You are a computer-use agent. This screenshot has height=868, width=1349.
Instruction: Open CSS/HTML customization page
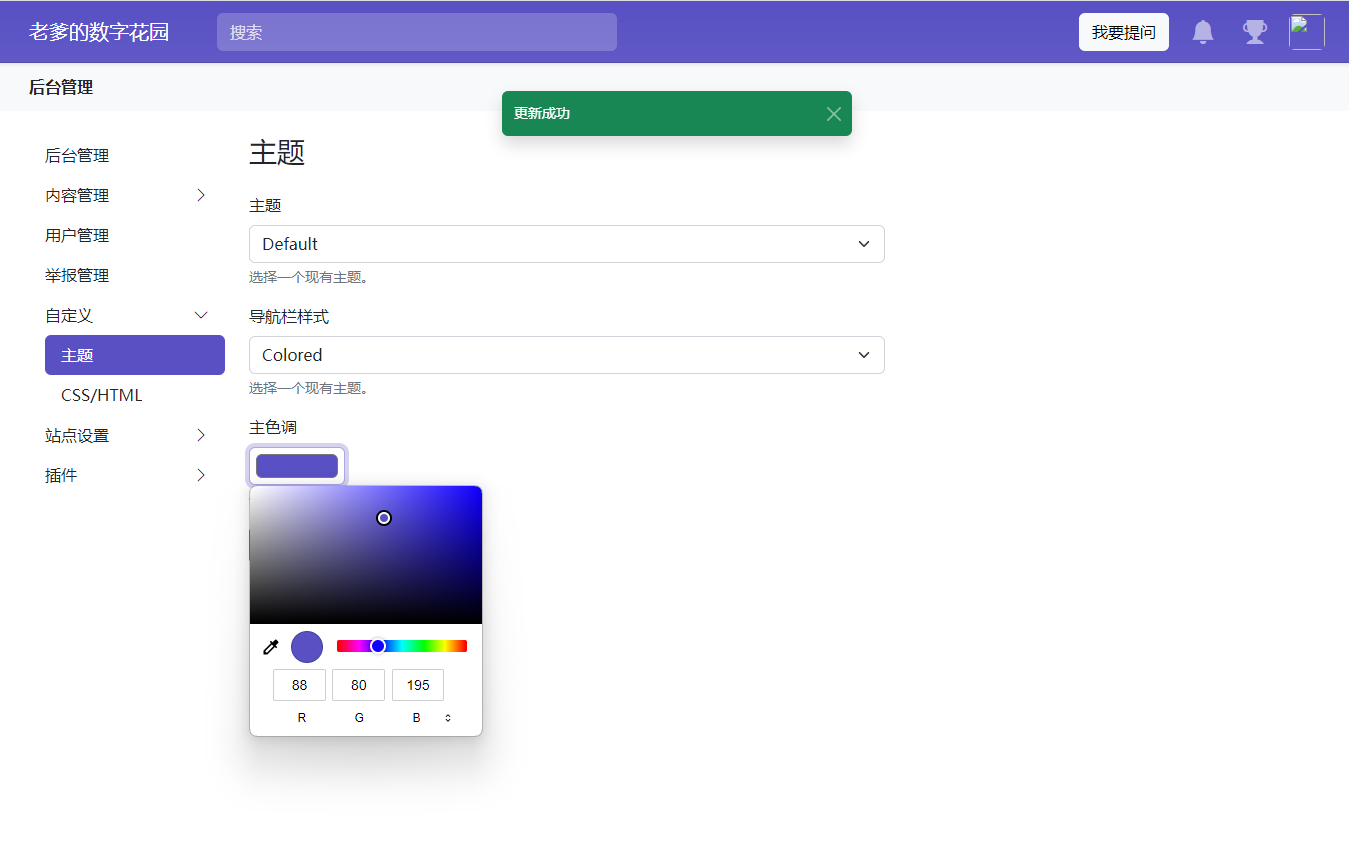[x=102, y=396]
